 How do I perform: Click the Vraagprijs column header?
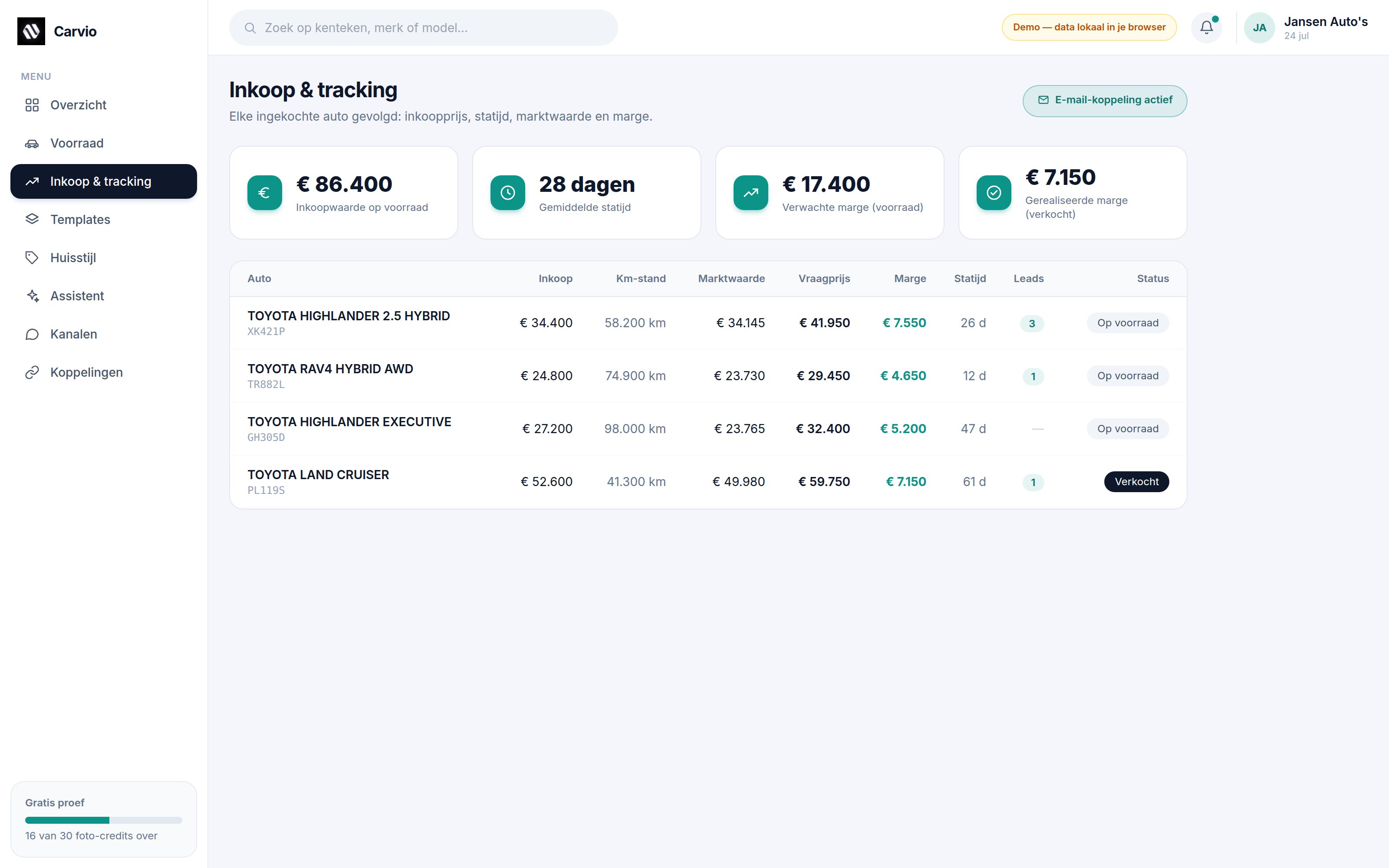[824, 279]
